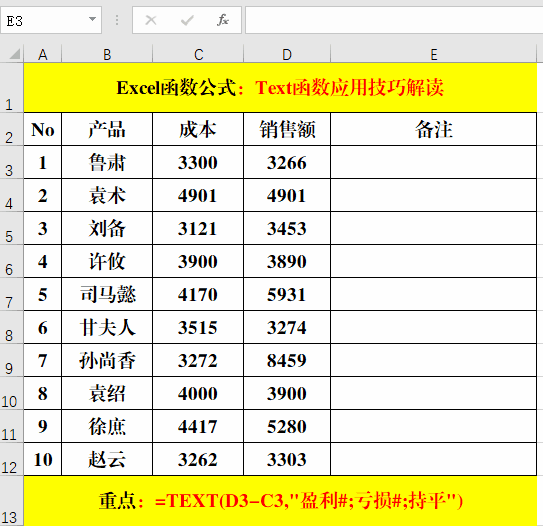Select the cost cell '4000'
The width and height of the screenshot is (543, 526).
tap(198, 393)
